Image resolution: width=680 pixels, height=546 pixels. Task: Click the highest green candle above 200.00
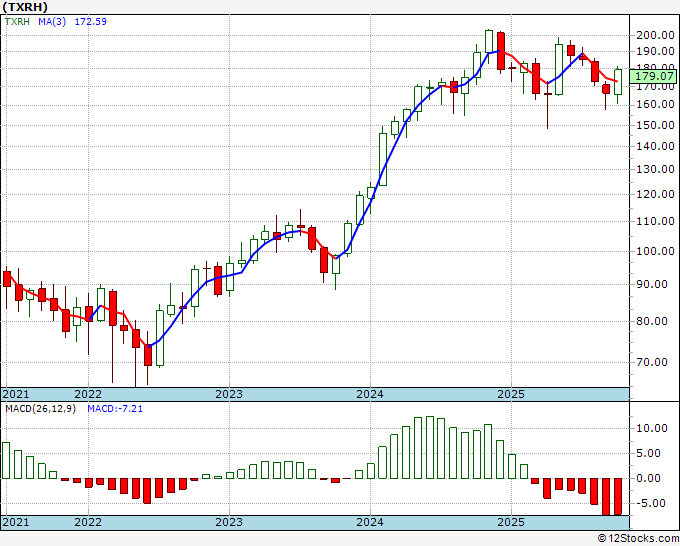[x=489, y=42]
